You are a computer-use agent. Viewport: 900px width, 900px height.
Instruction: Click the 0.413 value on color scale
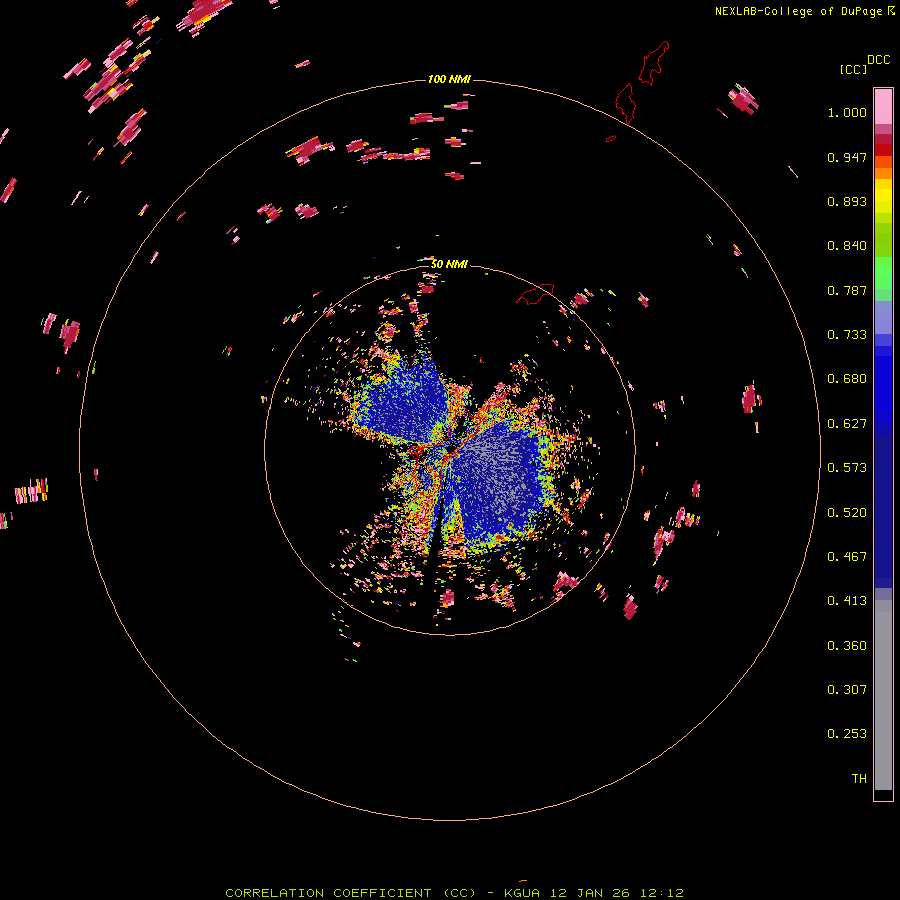tap(847, 601)
